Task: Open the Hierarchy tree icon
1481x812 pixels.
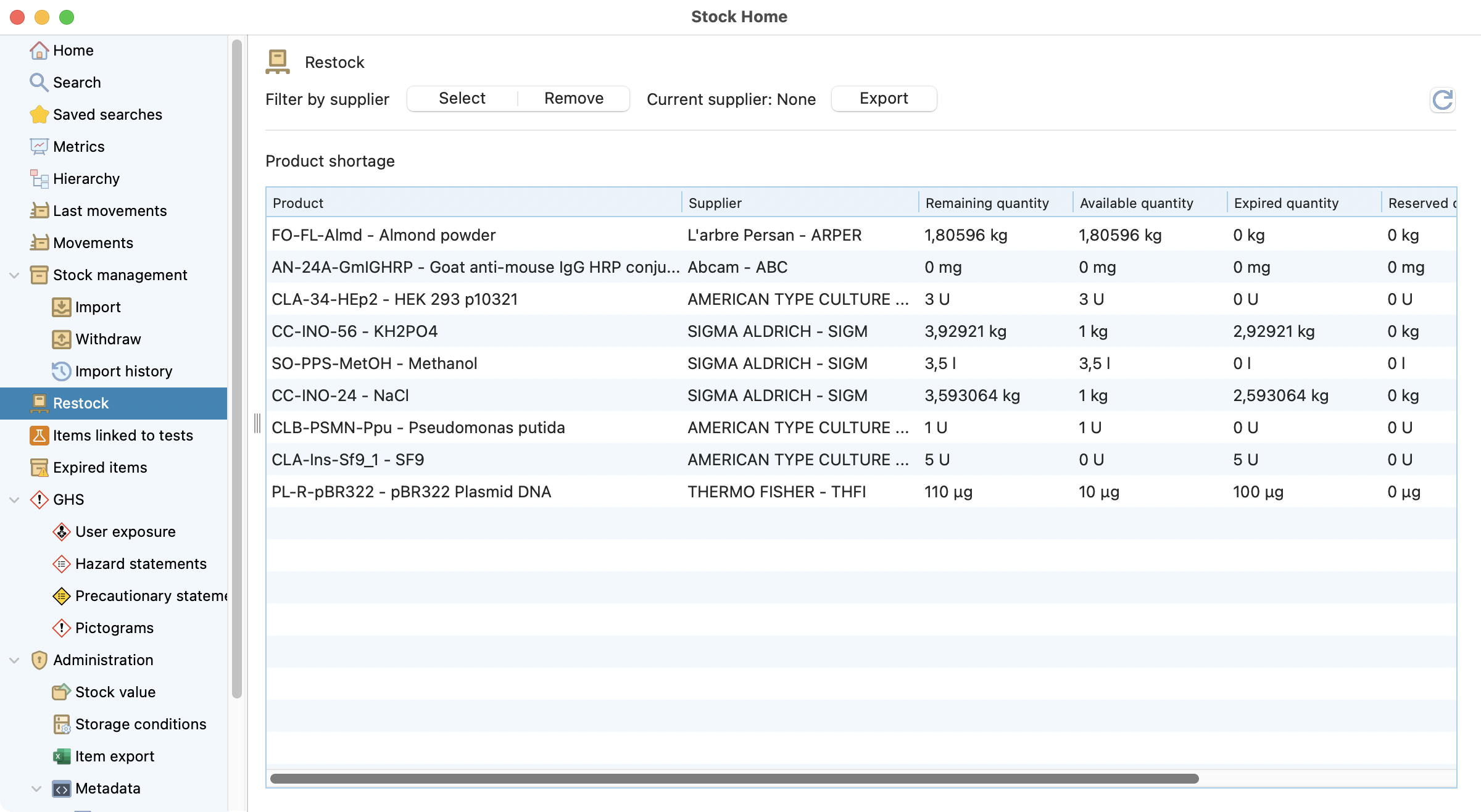Action: tap(39, 179)
